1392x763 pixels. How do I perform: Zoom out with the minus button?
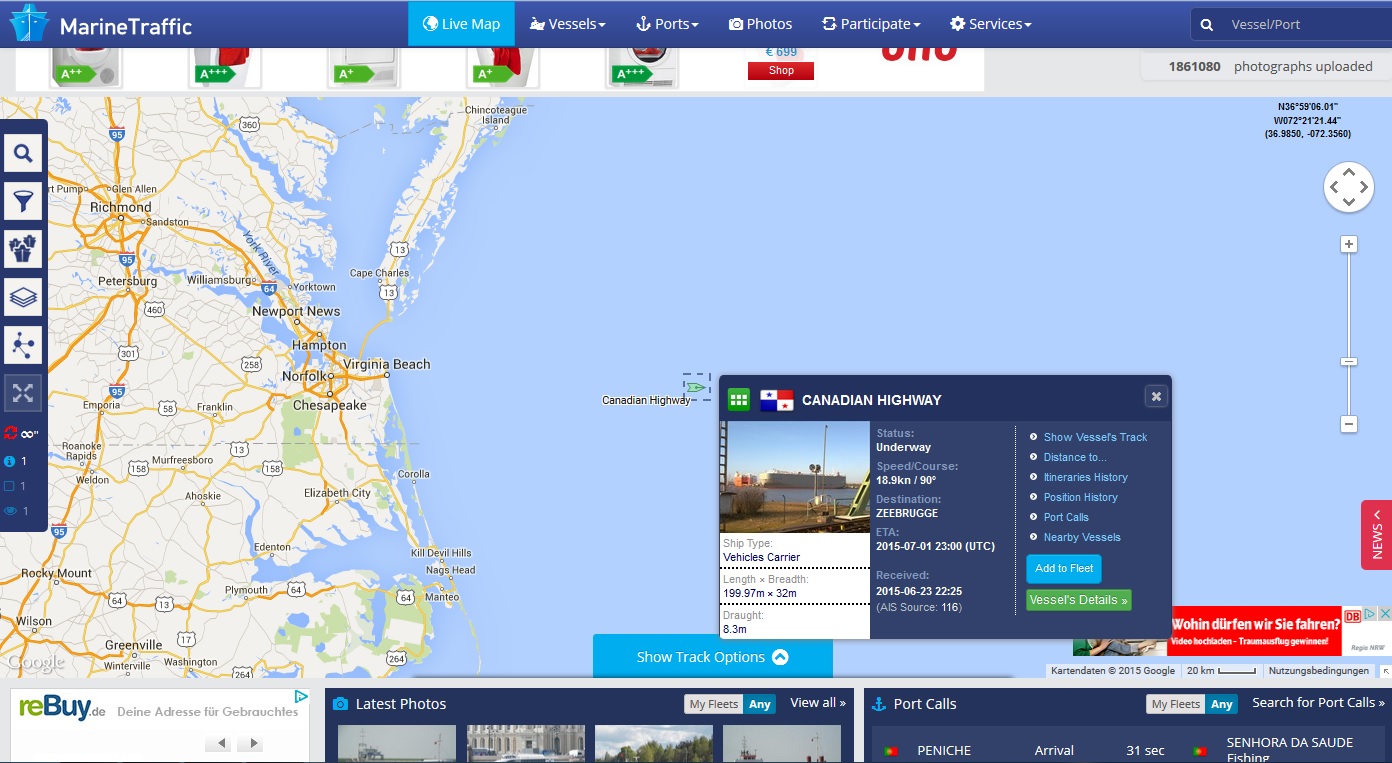[1349, 424]
